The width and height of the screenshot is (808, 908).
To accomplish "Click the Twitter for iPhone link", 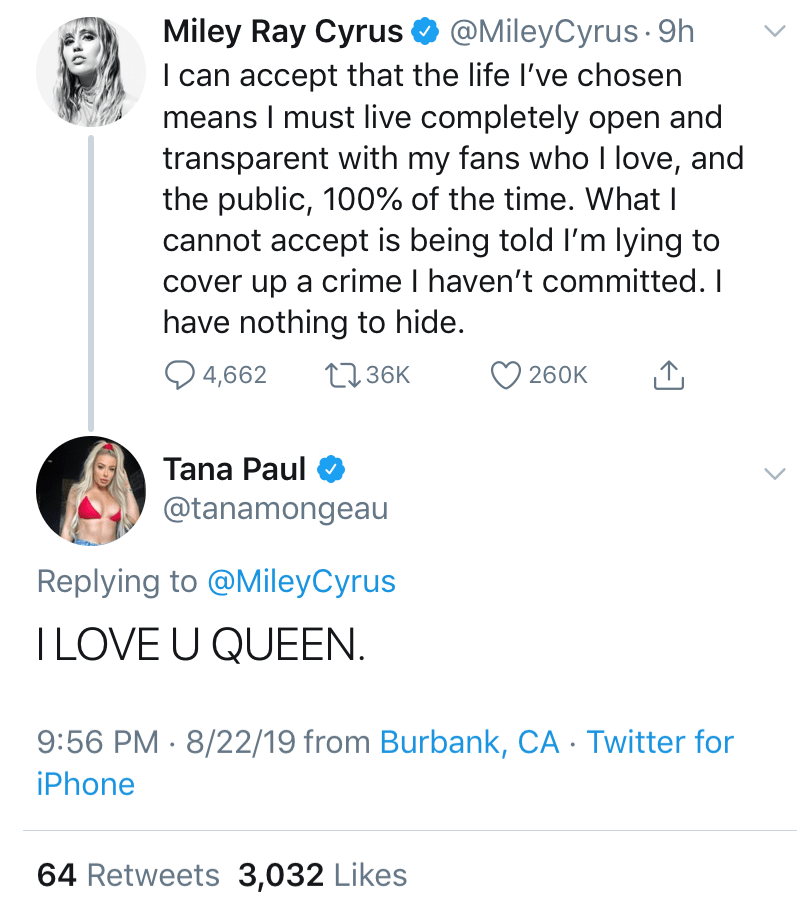I will coord(661,742).
